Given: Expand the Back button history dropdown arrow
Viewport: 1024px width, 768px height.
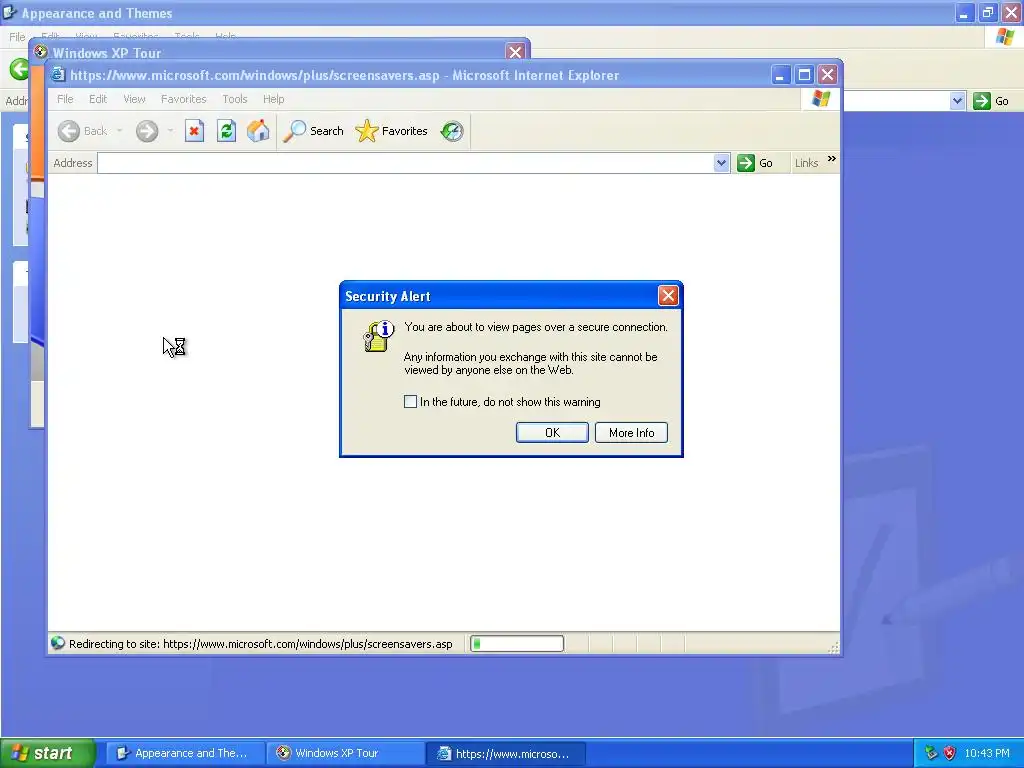Looking at the screenshot, I should (x=120, y=131).
